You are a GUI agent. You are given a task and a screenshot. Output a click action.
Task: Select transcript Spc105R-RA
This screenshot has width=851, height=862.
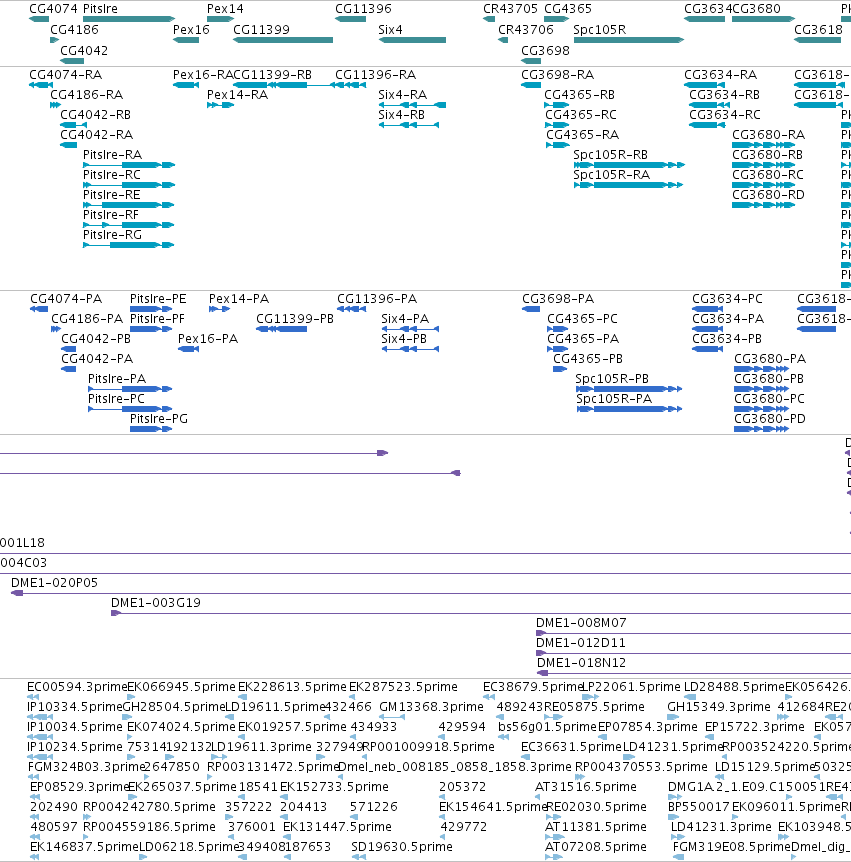click(628, 185)
